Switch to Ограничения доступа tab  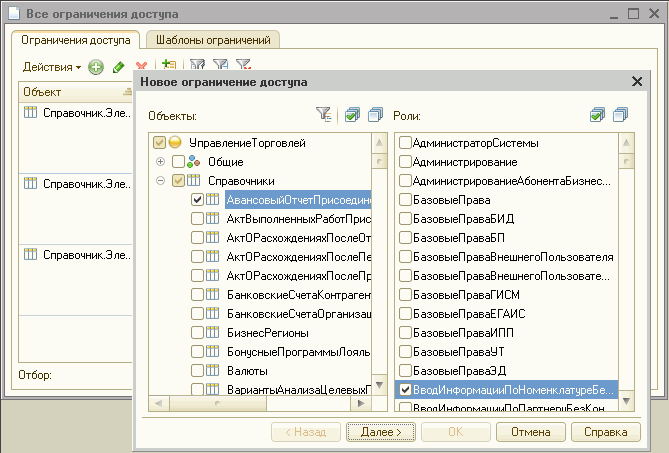(76, 40)
